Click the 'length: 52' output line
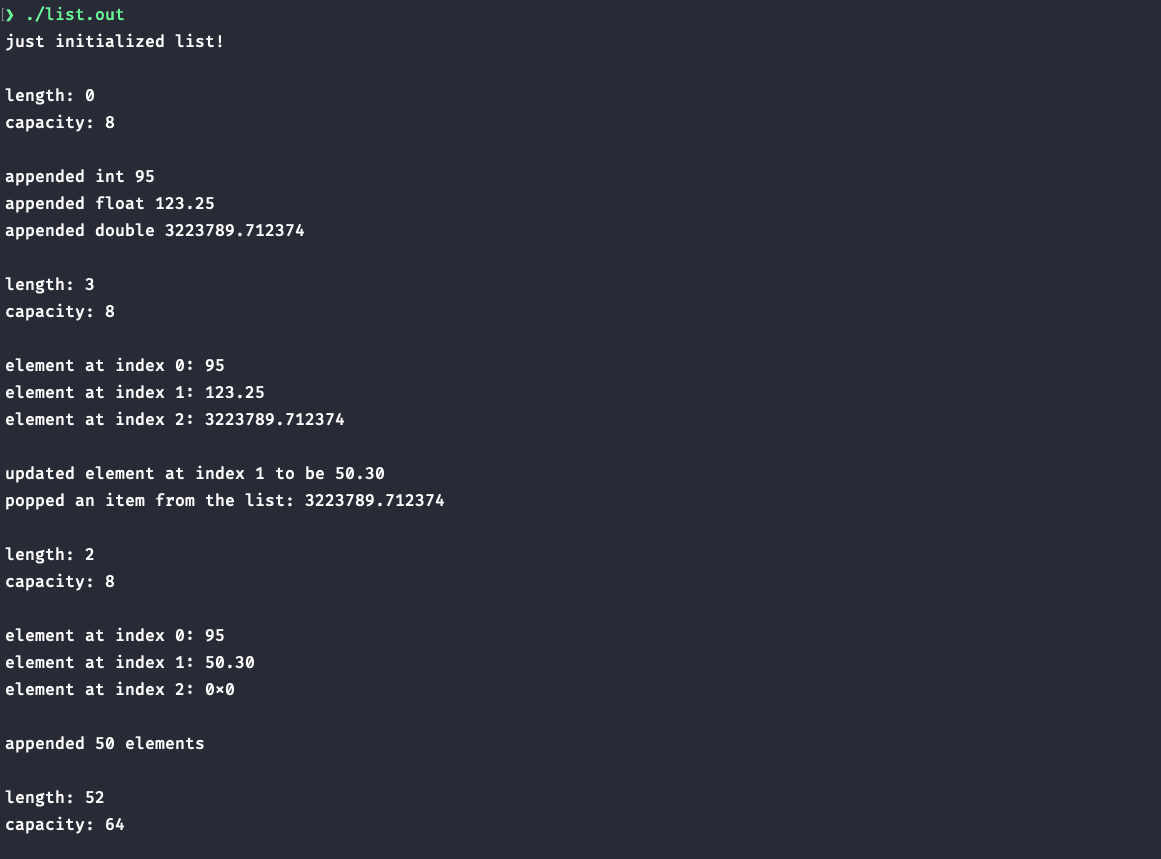 click(x=55, y=798)
